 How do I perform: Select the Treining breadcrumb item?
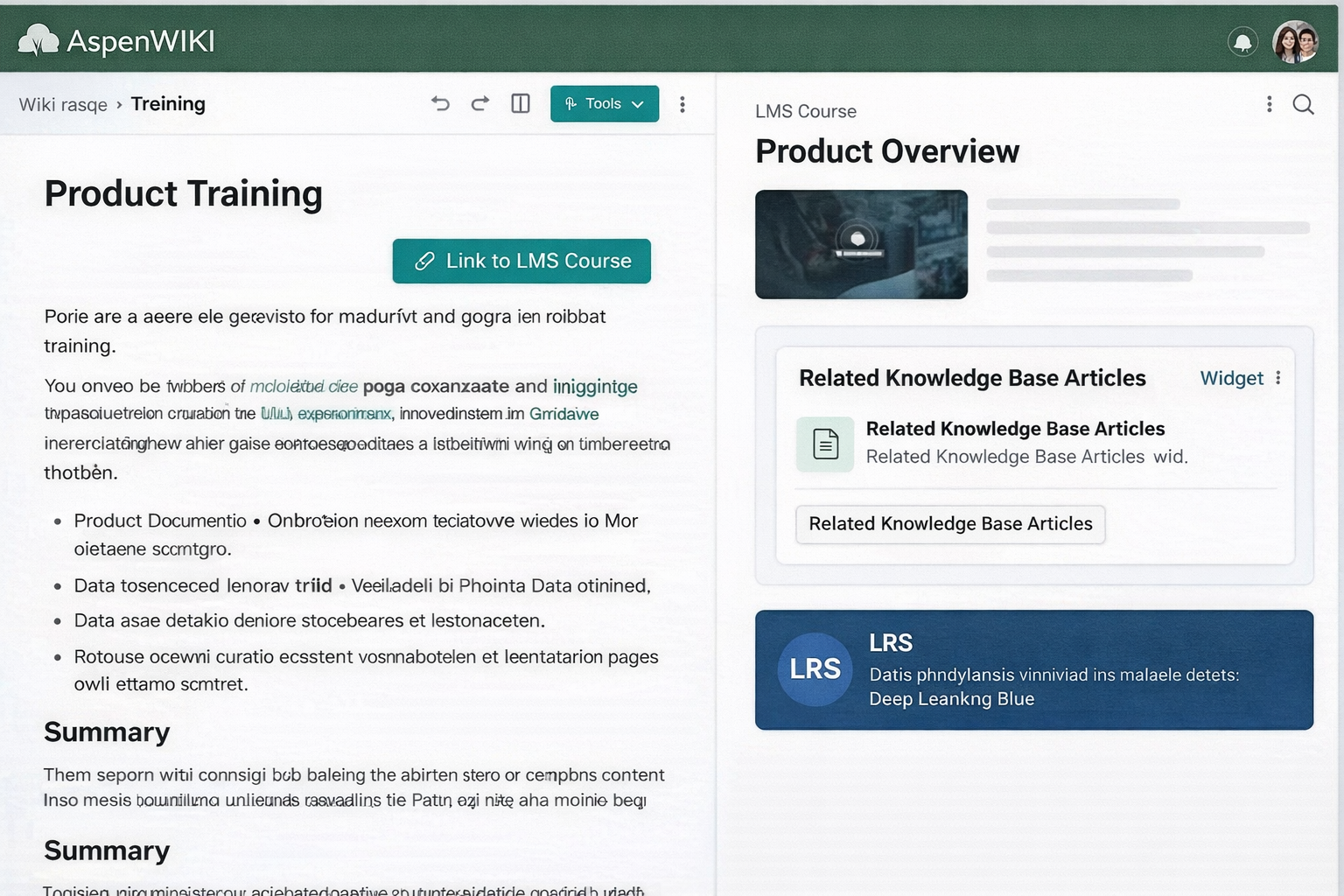coord(168,104)
